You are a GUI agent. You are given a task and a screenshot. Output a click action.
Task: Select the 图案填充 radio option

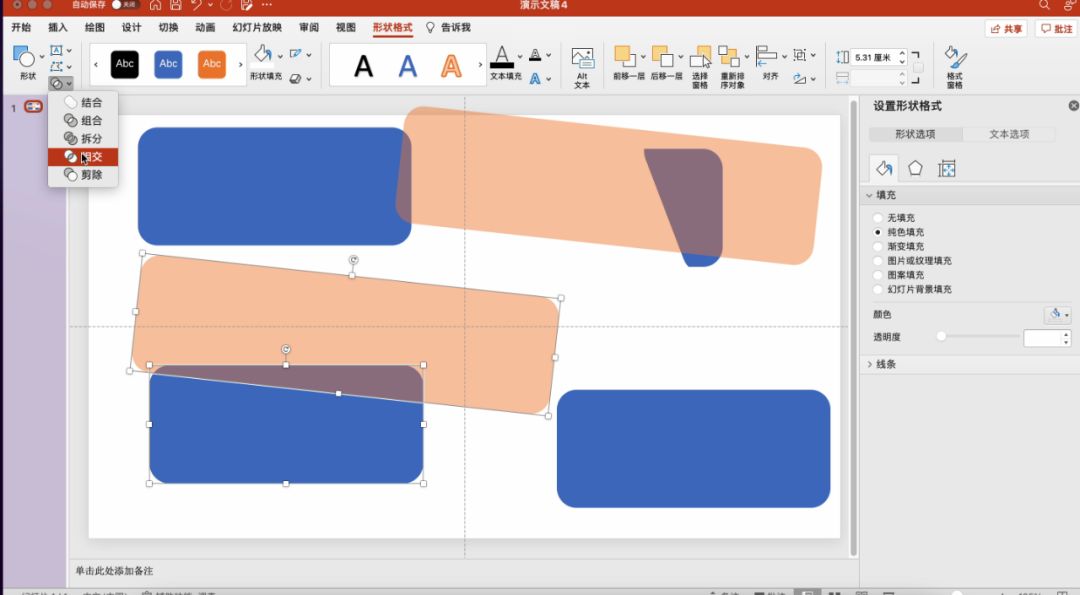point(878,275)
